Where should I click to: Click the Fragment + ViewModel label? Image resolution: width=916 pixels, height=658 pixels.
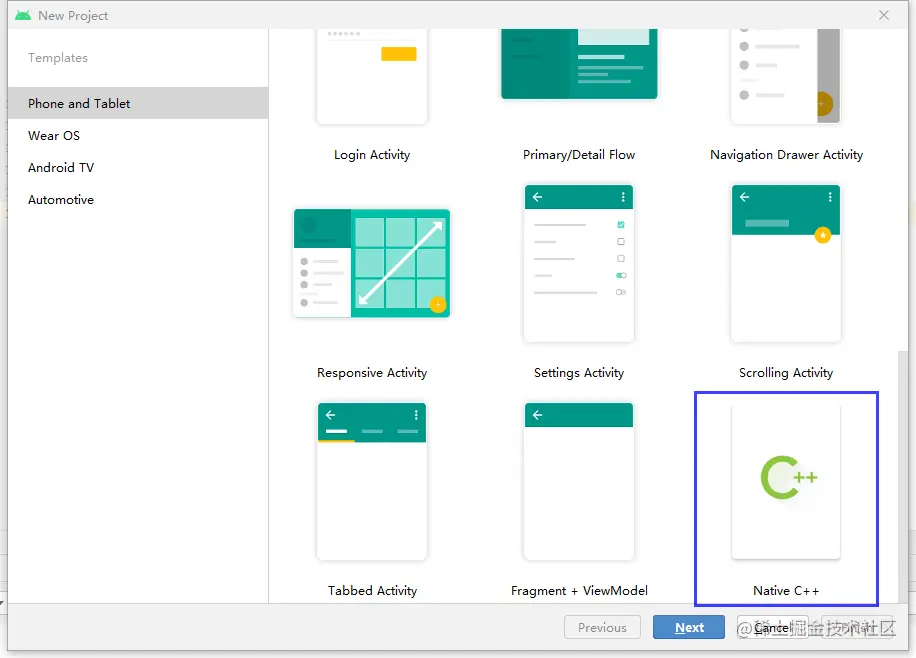(579, 591)
